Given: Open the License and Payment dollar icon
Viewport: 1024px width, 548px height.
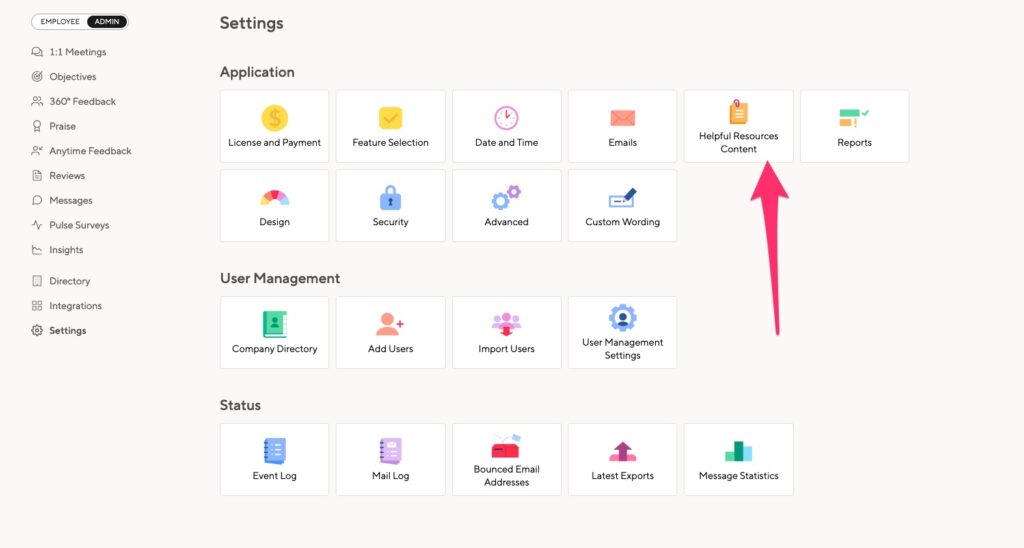Looking at the screenshot, I should click(x=274, y=118).
